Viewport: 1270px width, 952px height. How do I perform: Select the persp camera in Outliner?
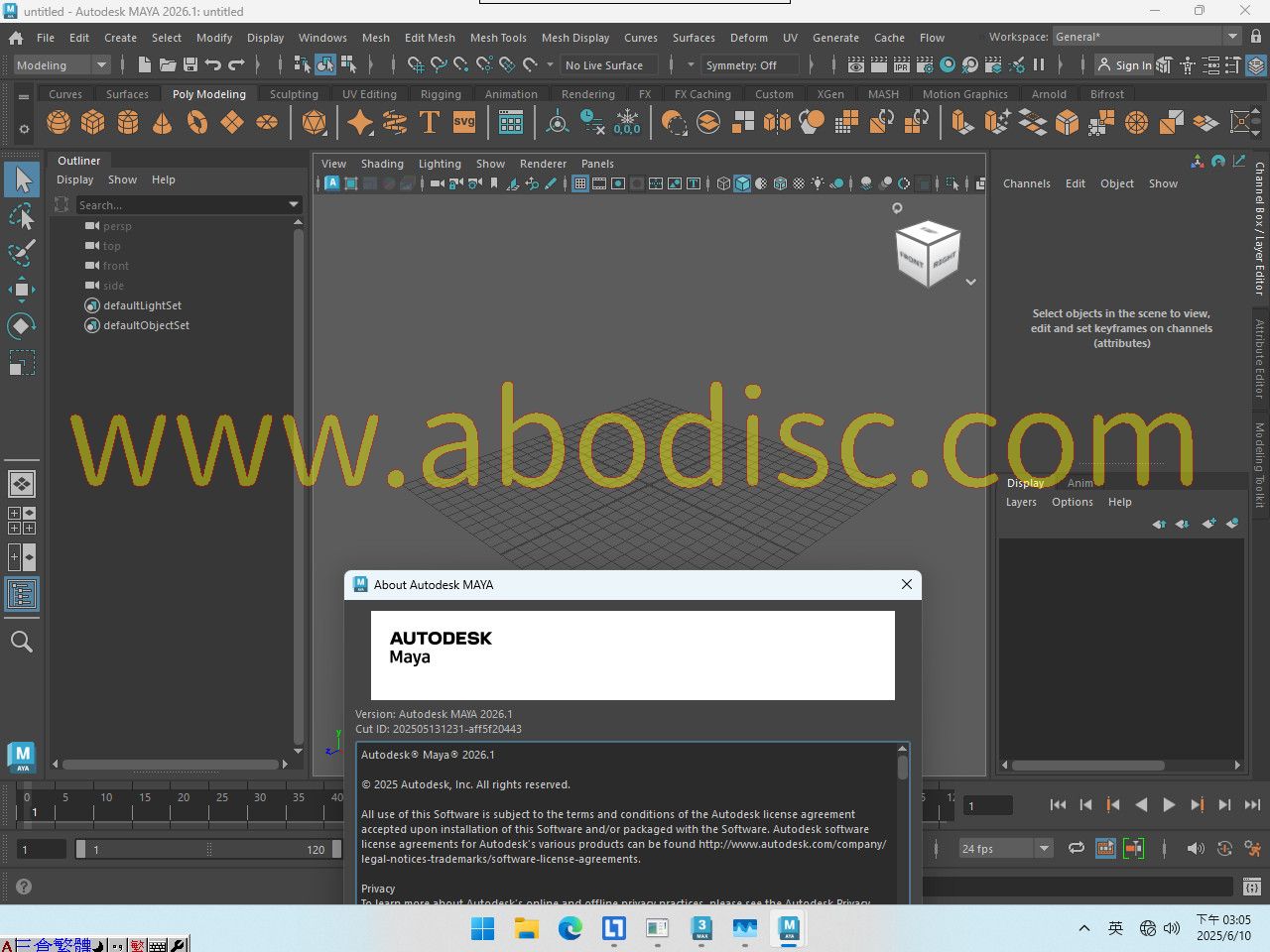point(117,226)
